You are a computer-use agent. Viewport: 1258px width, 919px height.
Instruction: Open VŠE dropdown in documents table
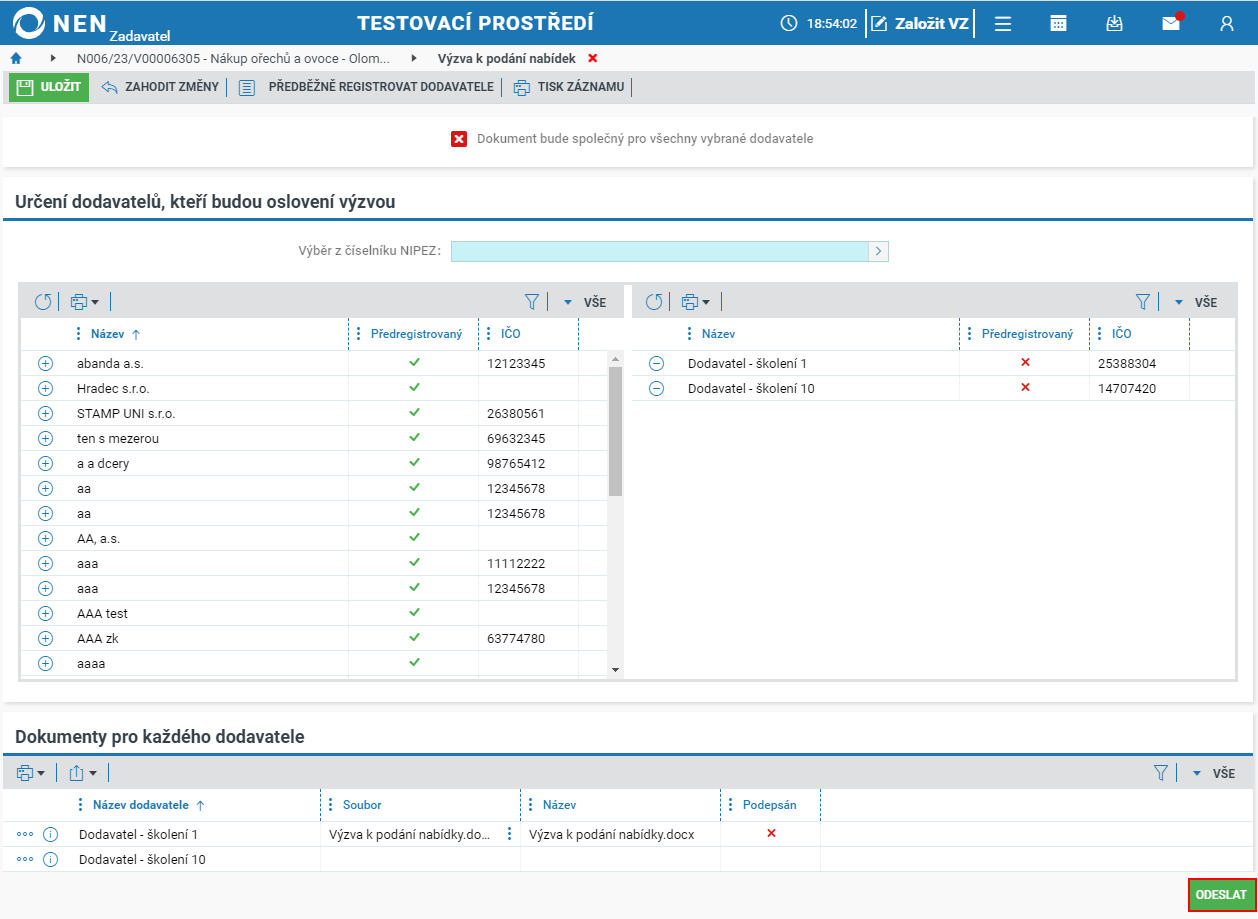1214,773
